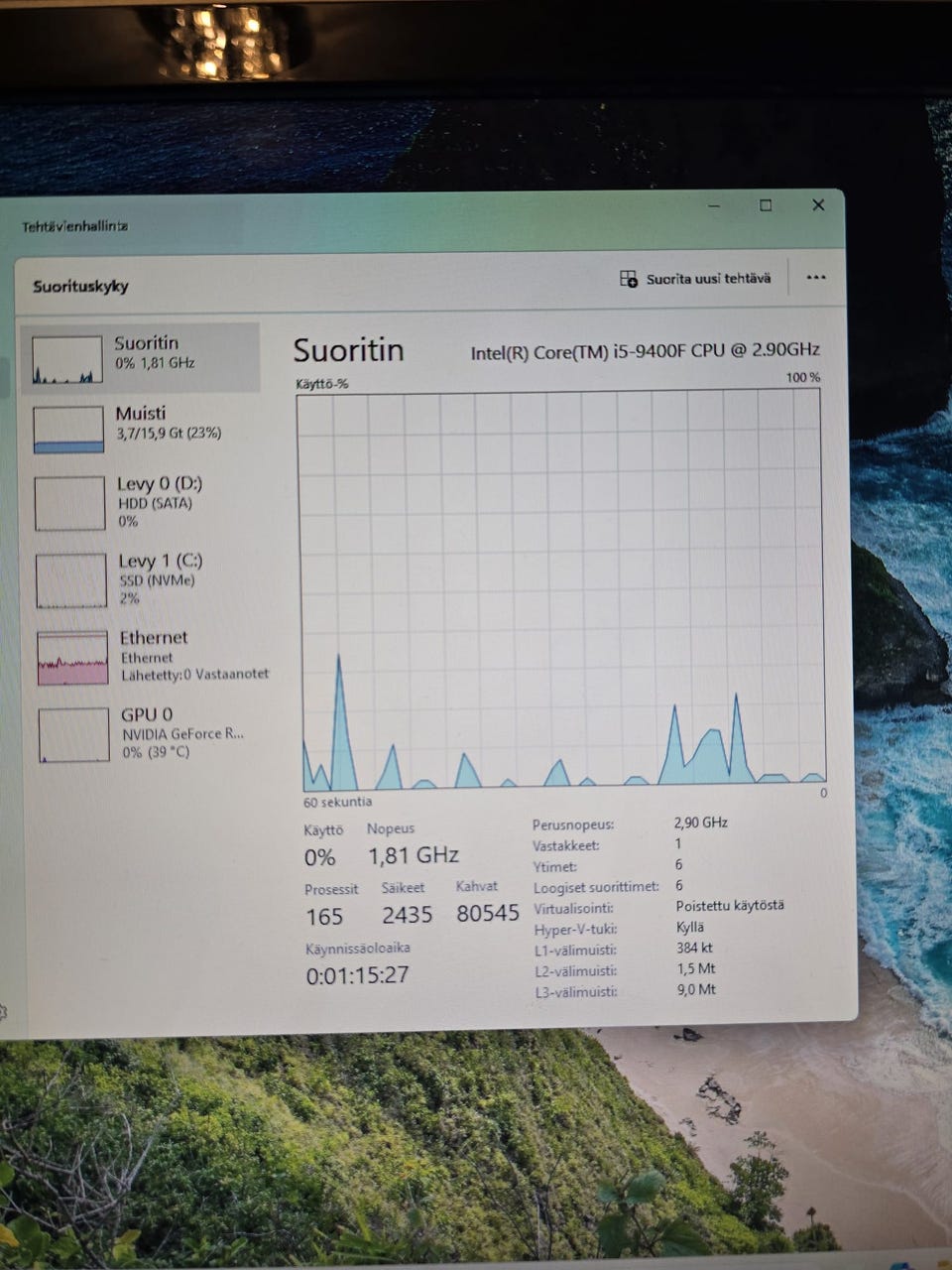Click the Perusnopeus value 2,90 GHz
Viewport: 952px width, 1270px height.
pyautogui.click(x=701, y=823)
